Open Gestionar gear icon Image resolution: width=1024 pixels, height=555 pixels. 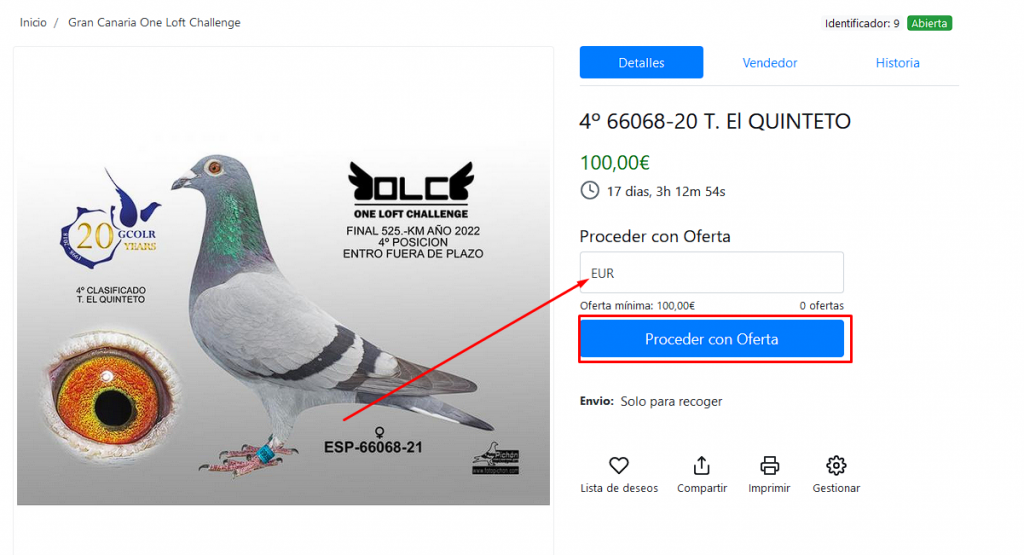pyautogui.click(x=836, y=466)
